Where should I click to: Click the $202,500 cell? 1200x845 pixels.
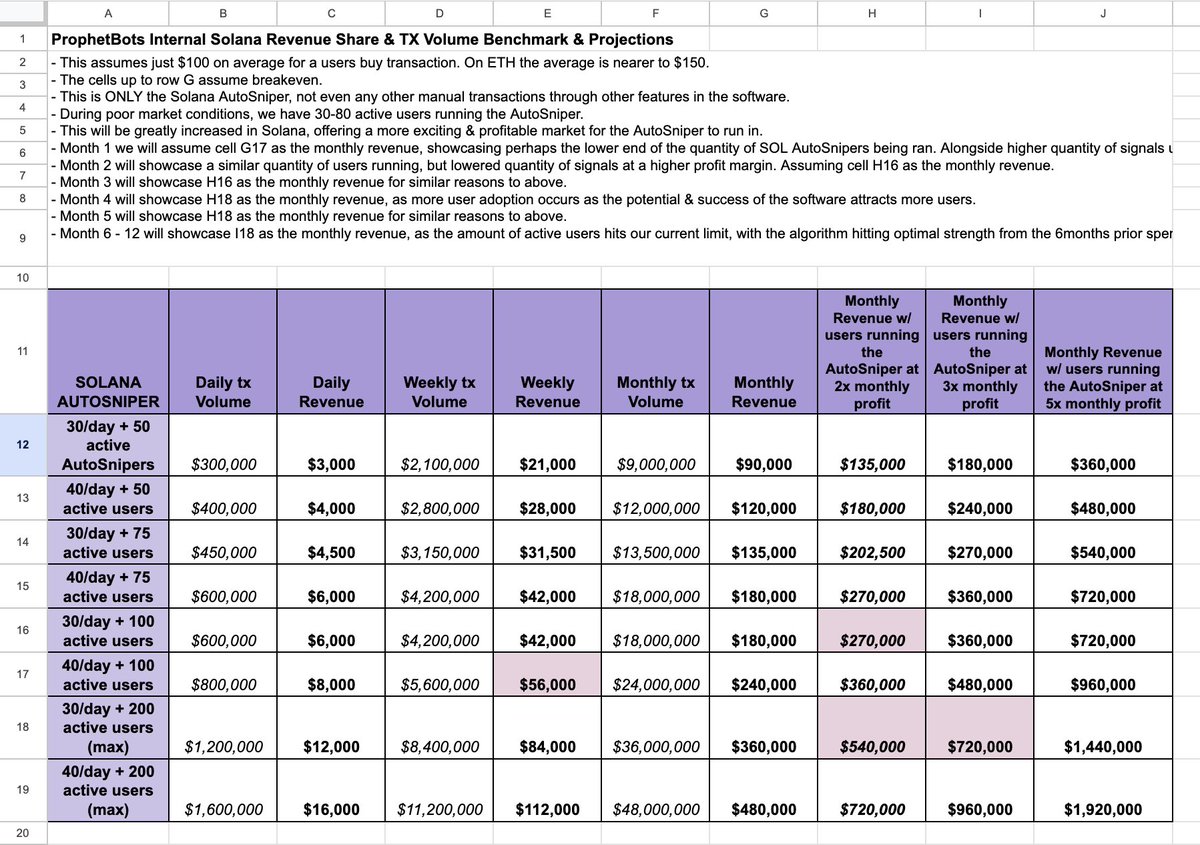[872, 543]
